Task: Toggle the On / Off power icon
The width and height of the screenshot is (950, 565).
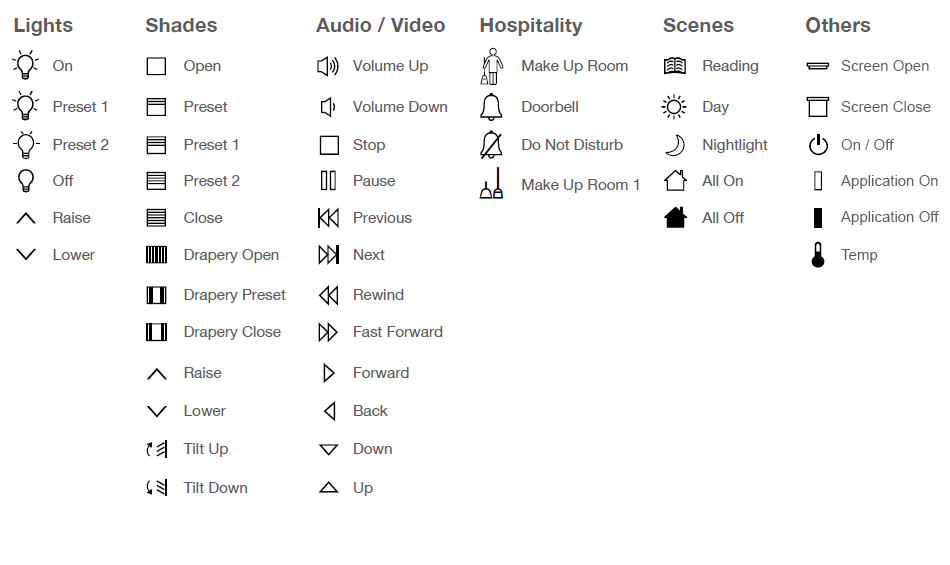Action: (818, 145)
